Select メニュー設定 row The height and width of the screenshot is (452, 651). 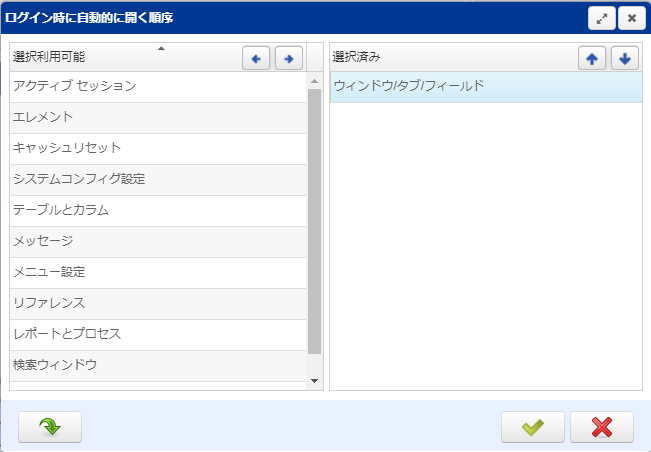point(158,273)
